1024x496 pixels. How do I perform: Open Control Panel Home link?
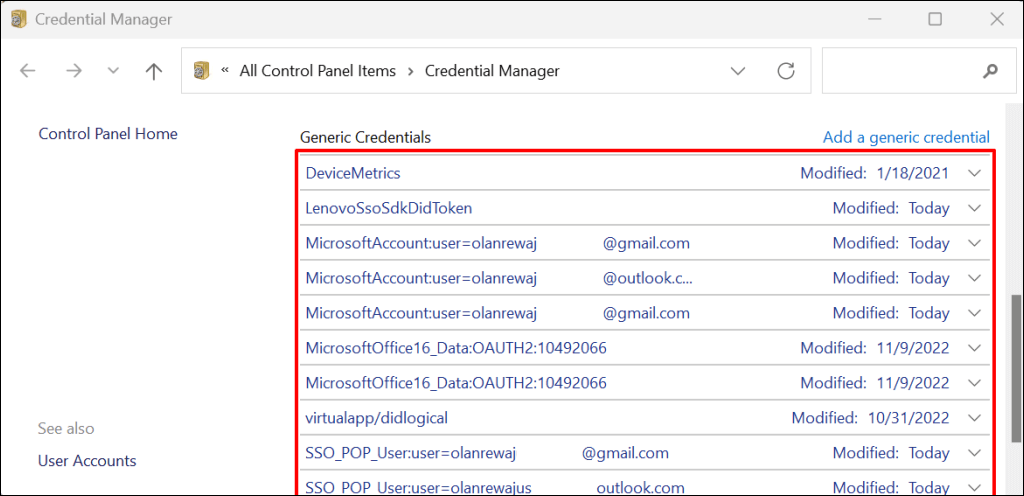click(108, 133)
